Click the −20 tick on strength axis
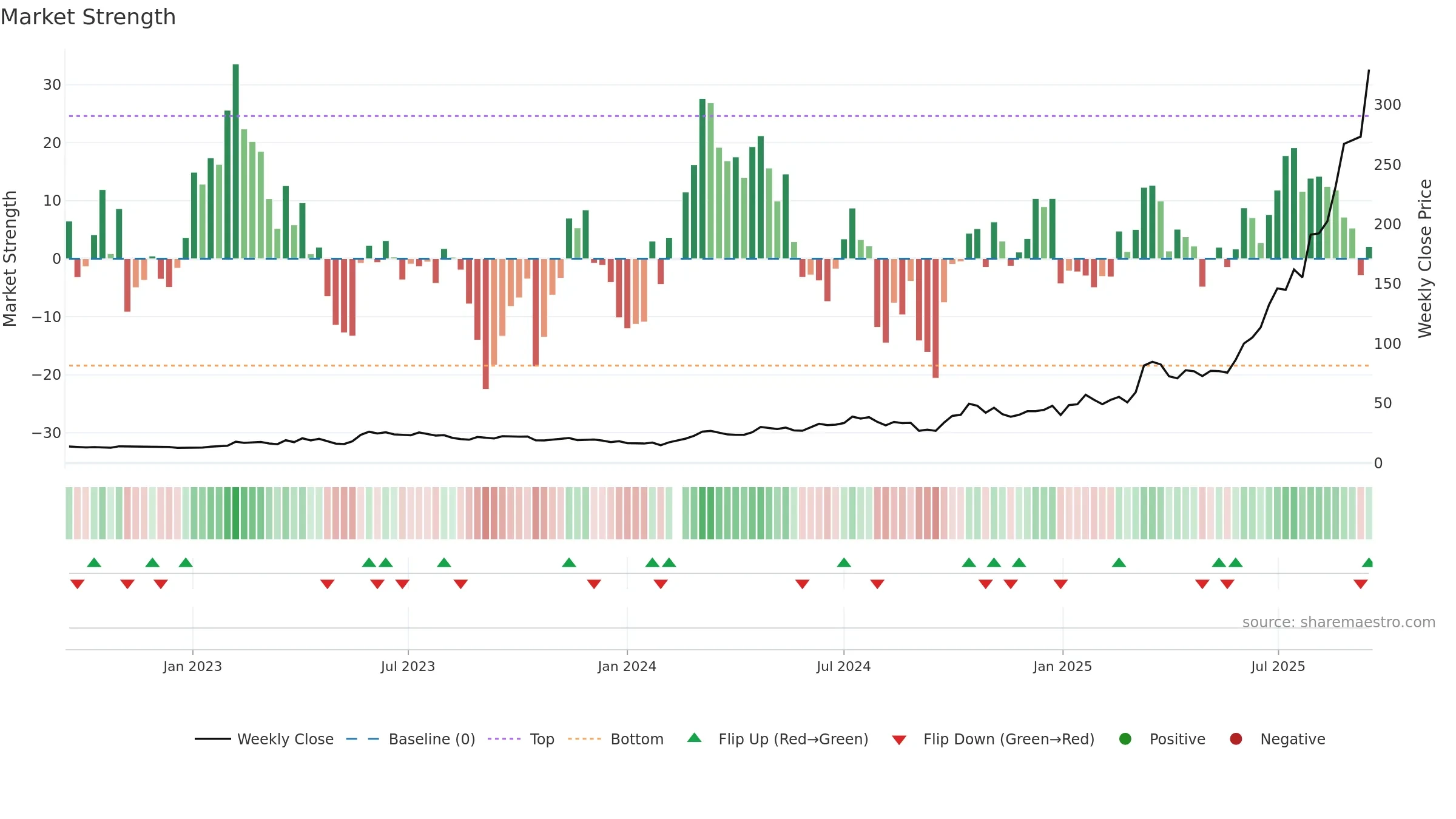 coord(47,375)
